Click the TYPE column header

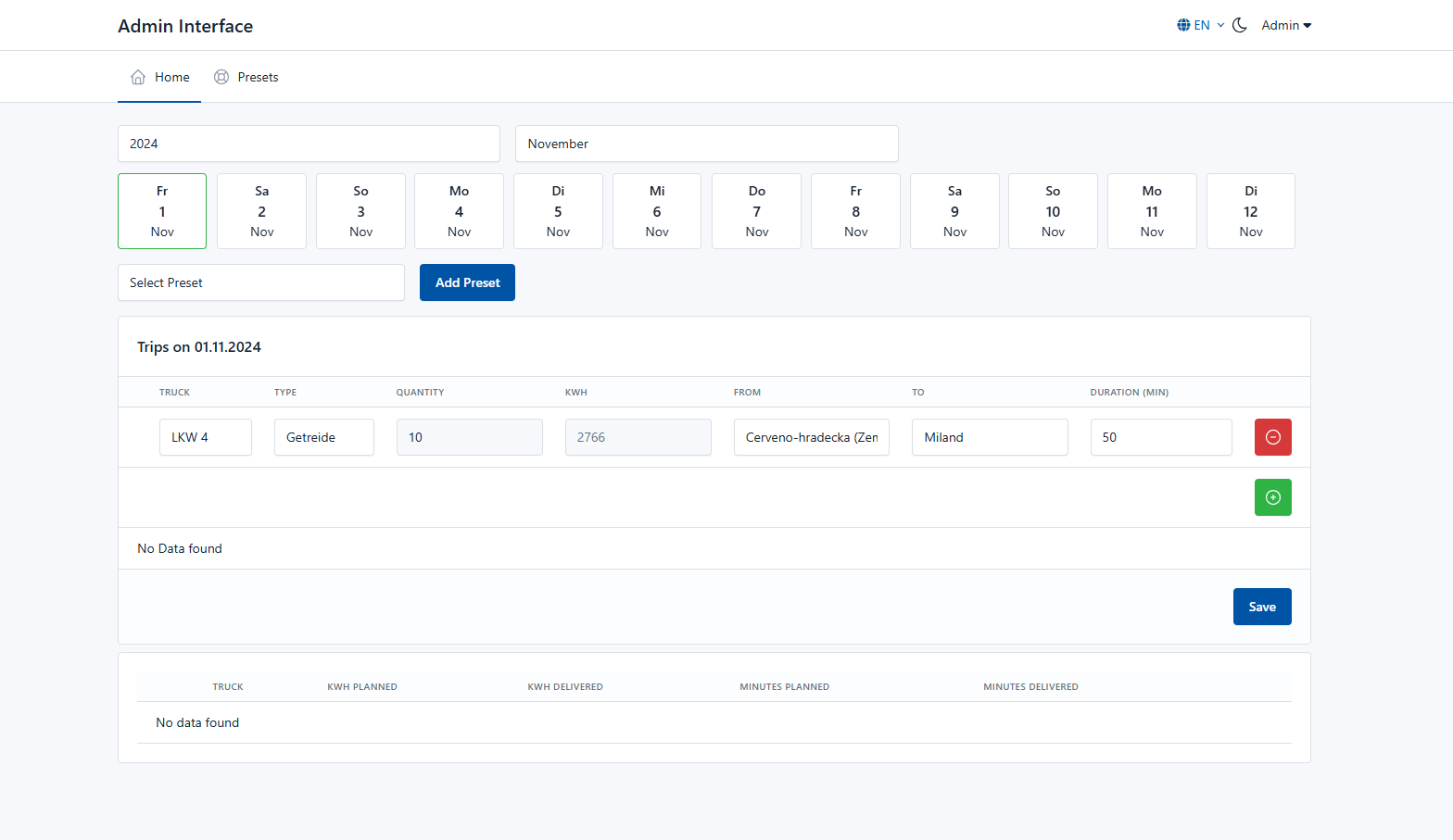coord(285,393)
